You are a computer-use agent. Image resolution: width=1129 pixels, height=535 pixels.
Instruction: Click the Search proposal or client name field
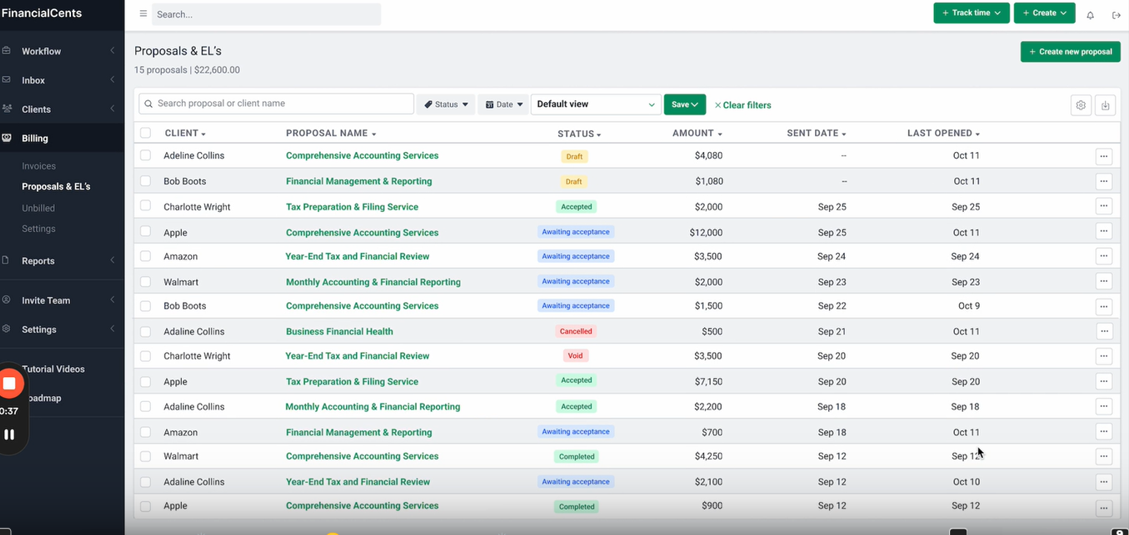point(276,104)
